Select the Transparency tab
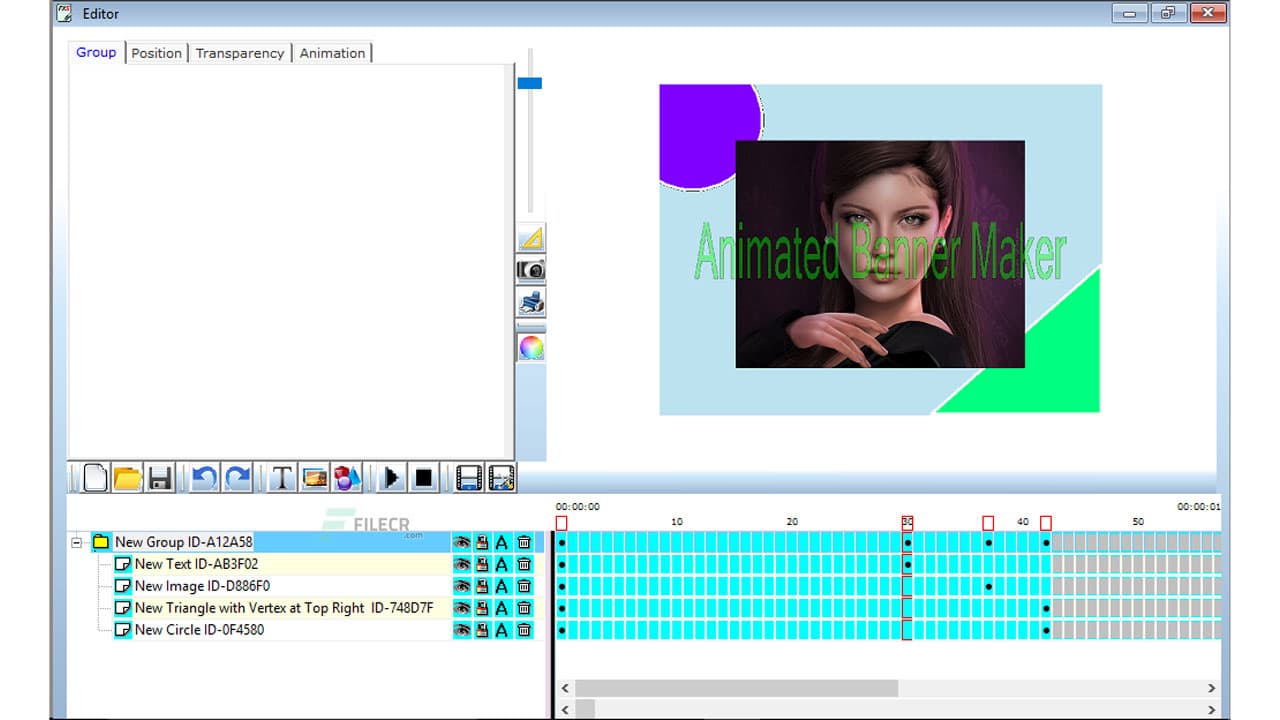 click(239, 53)
